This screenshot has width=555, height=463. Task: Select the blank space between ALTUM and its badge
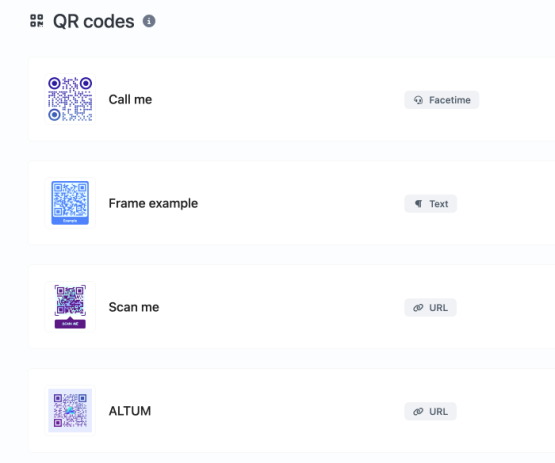point(278,411)
